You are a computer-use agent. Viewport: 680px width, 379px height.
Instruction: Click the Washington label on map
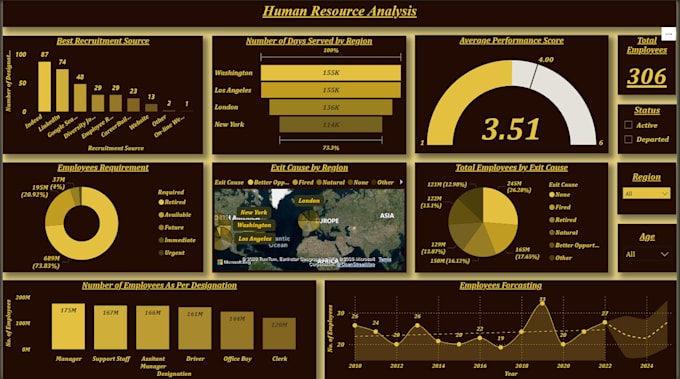[254, 225]
